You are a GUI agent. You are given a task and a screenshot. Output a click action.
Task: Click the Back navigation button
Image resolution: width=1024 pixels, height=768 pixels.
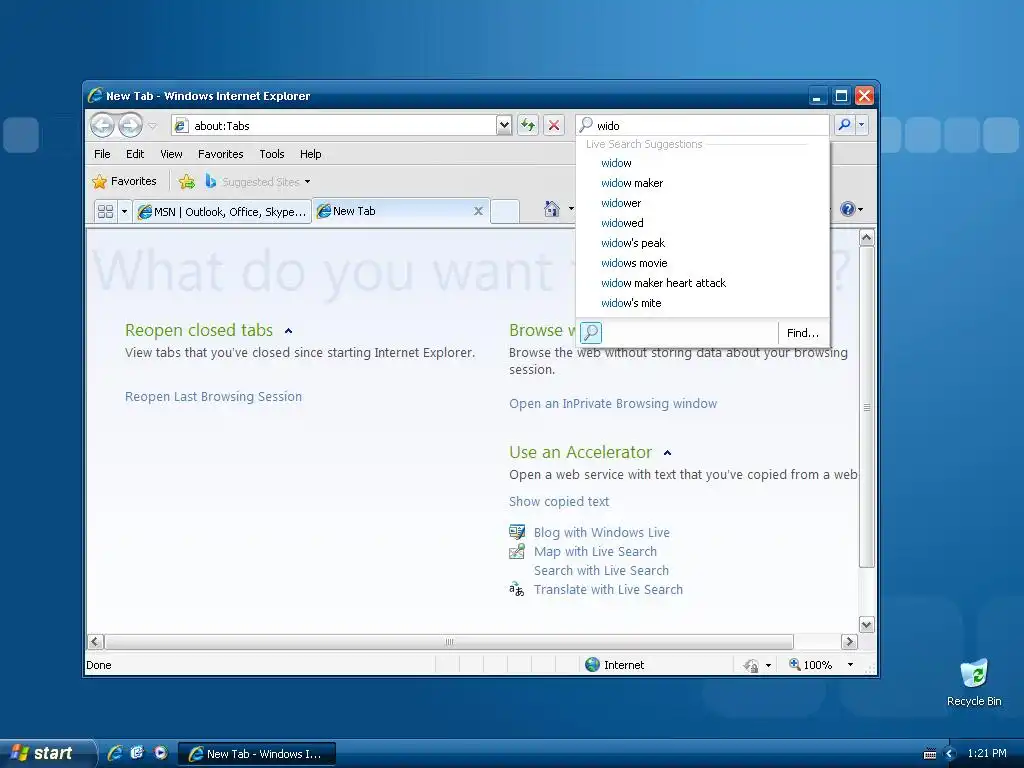pyautogui.click(x=103, y=125)
